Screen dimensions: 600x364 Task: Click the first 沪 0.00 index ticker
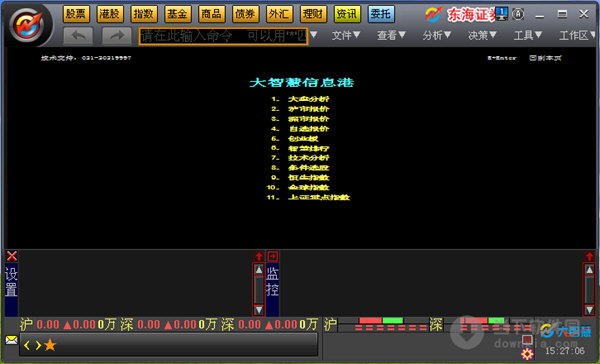tap(68, 325)
